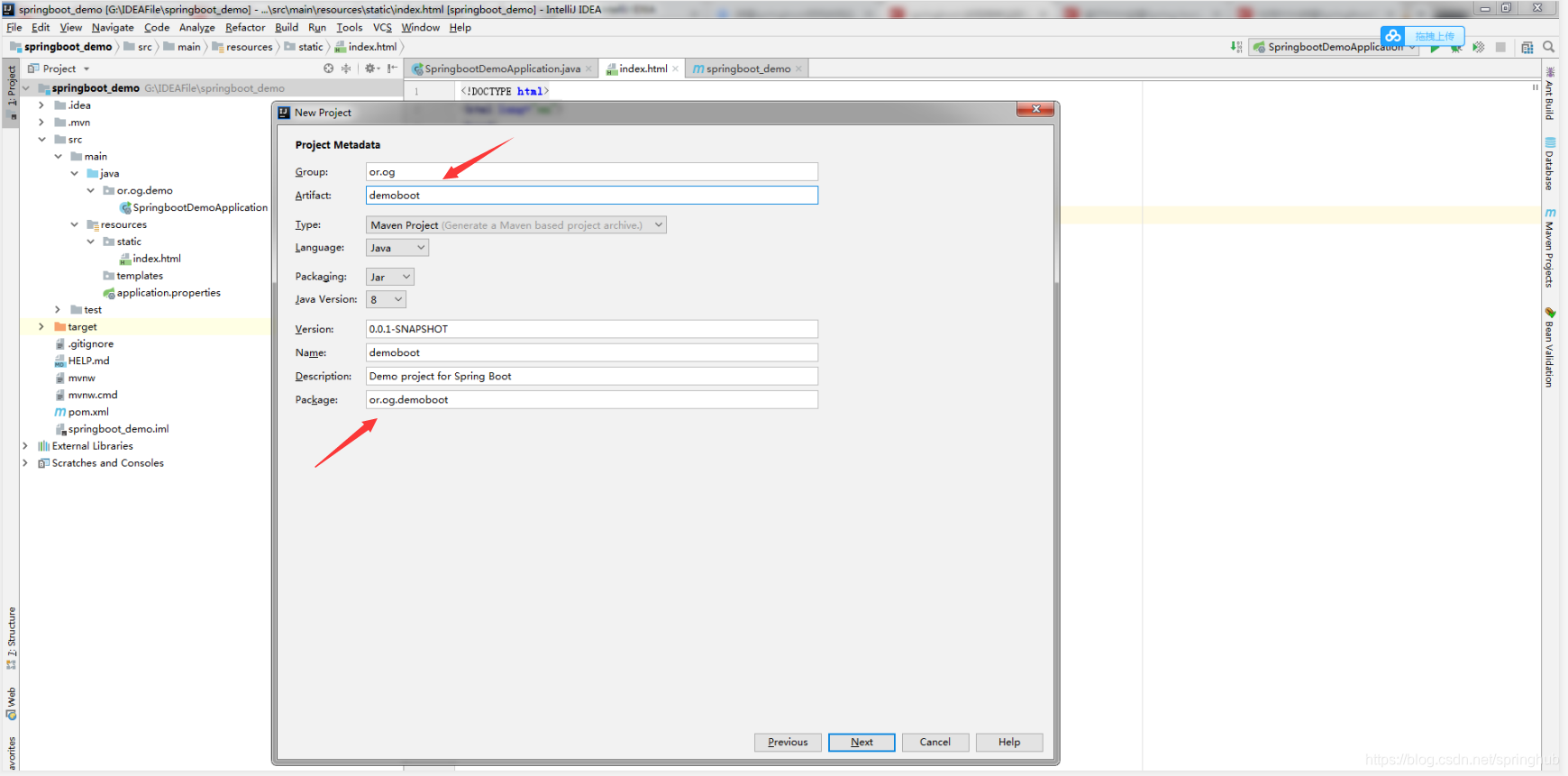Open the Refactor menu
Image resolution: width=1568 pixels, height=776 pixels.
(x=245, y=28)
